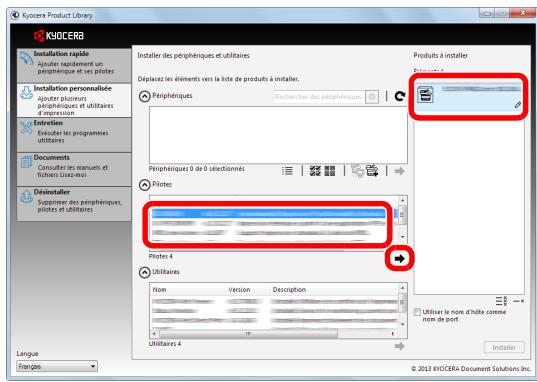Click the horizontal scrollbar of the Utilitaires table
Screen dimensions: 537x382
pyautogui.click(x=249, y=333)
